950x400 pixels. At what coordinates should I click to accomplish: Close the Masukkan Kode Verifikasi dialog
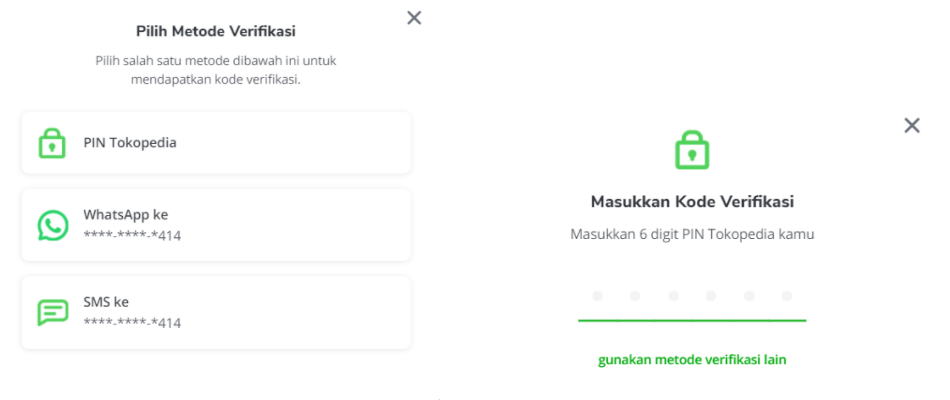[x=912, y=125]
